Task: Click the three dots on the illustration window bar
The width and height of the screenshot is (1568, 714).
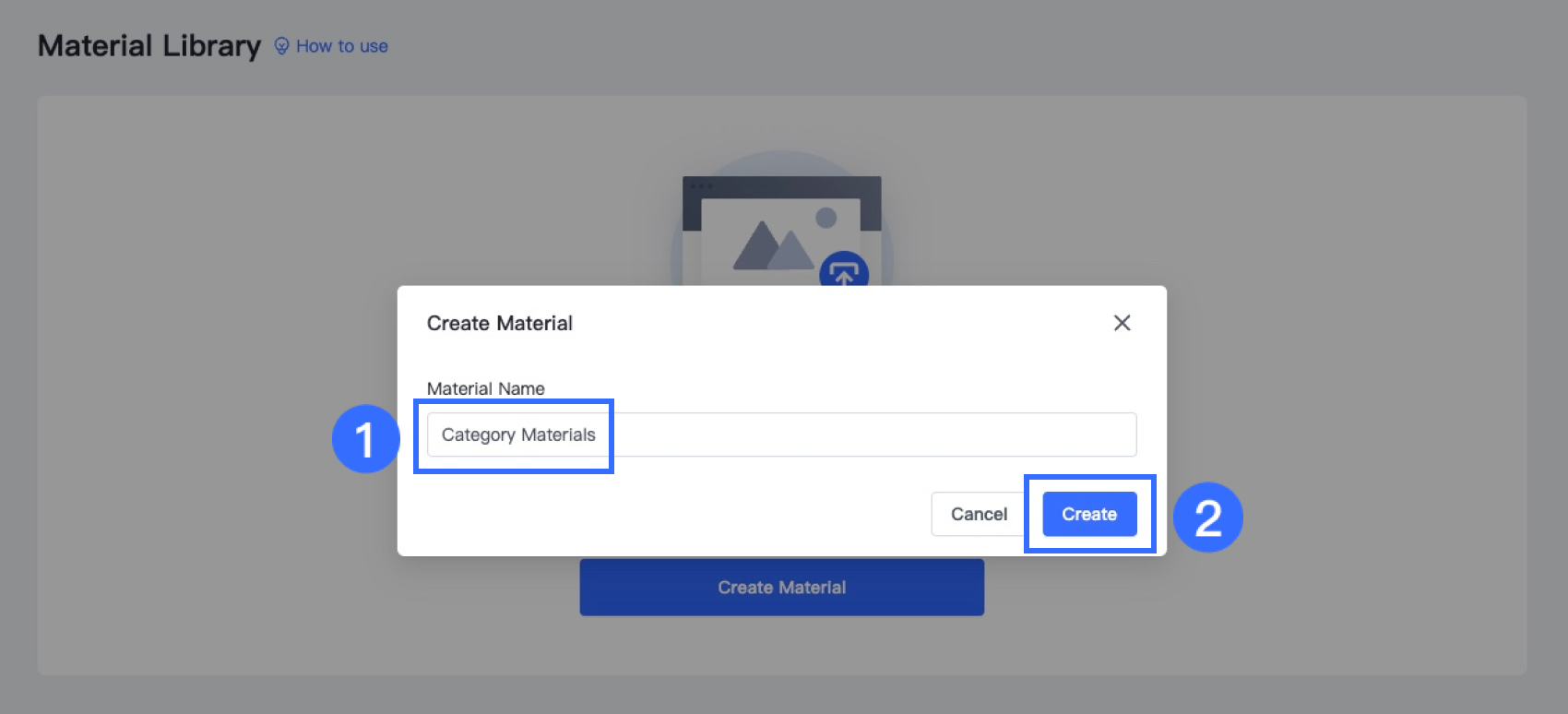Action: pyautogui.click(x=701, y=186)
